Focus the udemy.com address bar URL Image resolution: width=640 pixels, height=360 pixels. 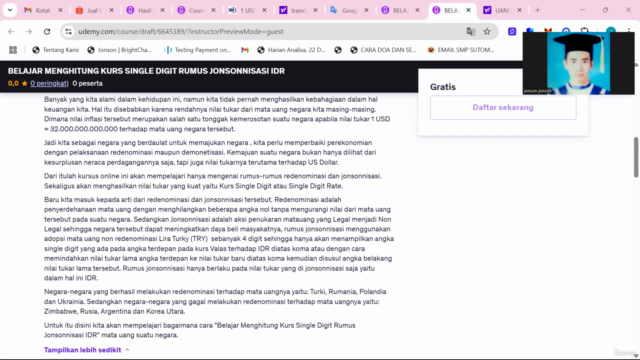[x=180, y=31]
